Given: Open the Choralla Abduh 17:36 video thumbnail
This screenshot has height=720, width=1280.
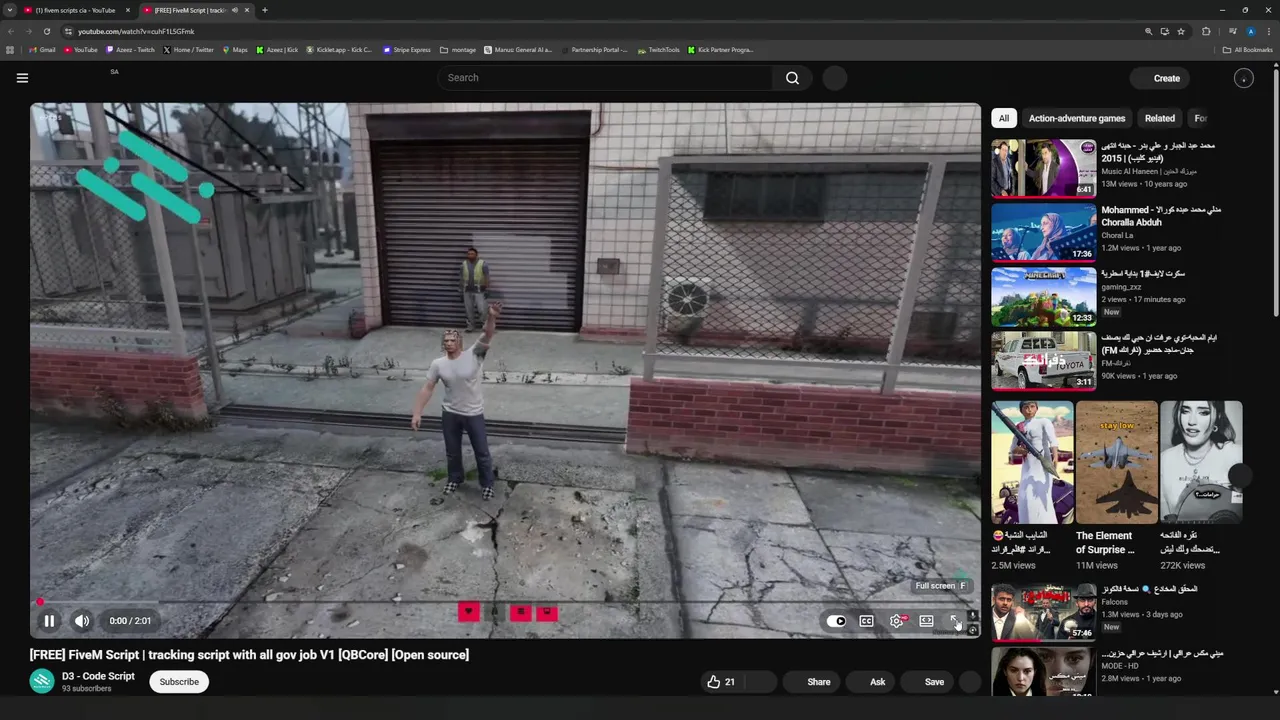Looking at the screenshot, I should tap(1044, 232).
